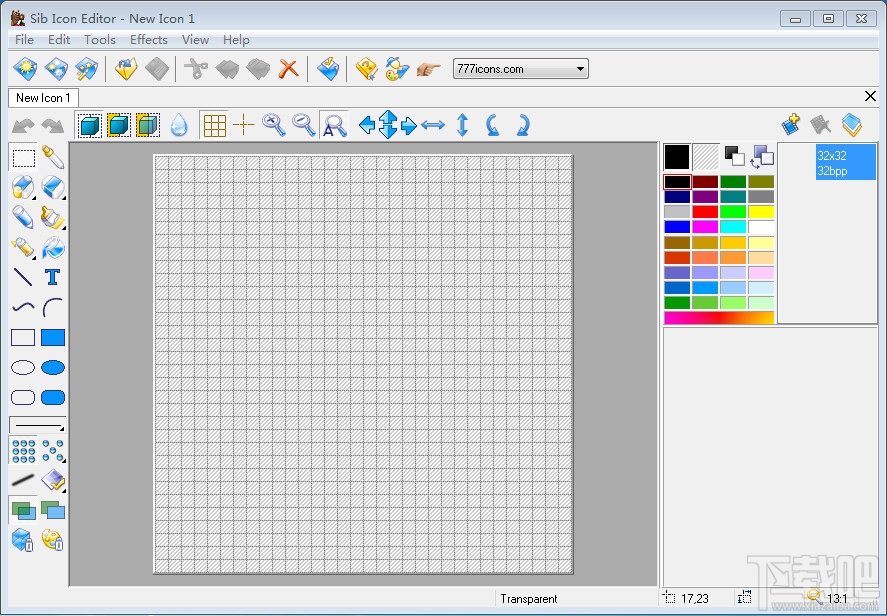Enable the grid dot pattern brush
887x616 pixels.
coord(23,450)
